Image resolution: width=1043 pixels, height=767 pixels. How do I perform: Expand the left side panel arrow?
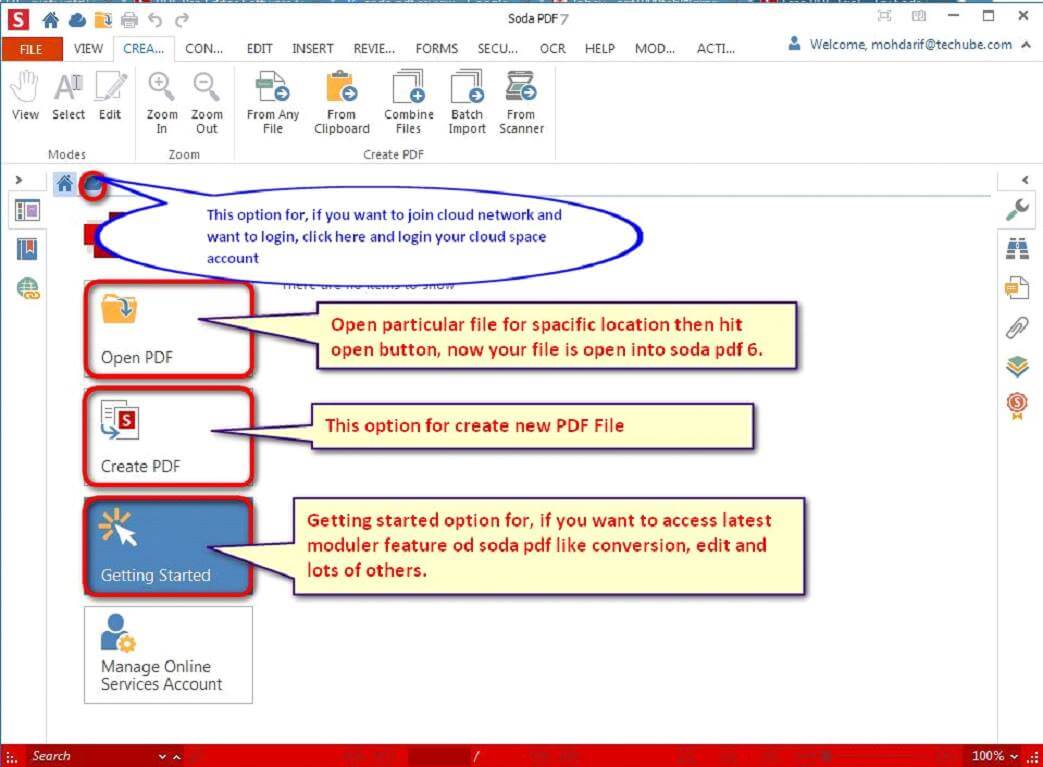pyautogui.click(x=19, y=180)
